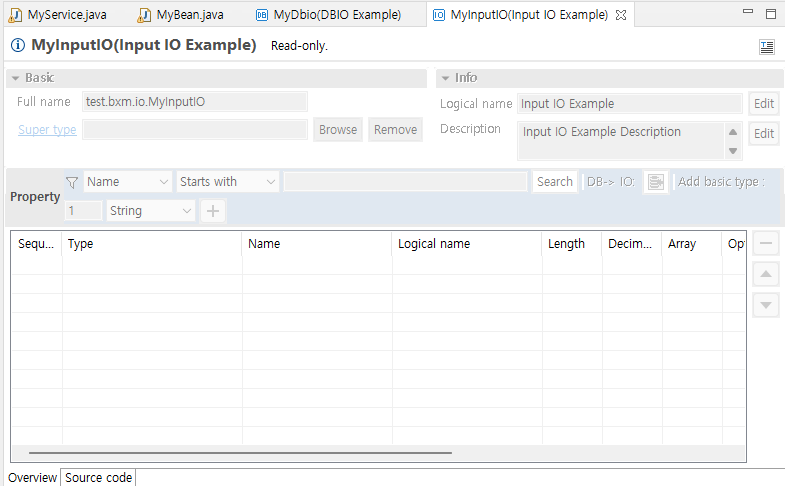Screen dimensions: 785x486
Task: Click the plus icon to add property
Action: click(213, 211)
